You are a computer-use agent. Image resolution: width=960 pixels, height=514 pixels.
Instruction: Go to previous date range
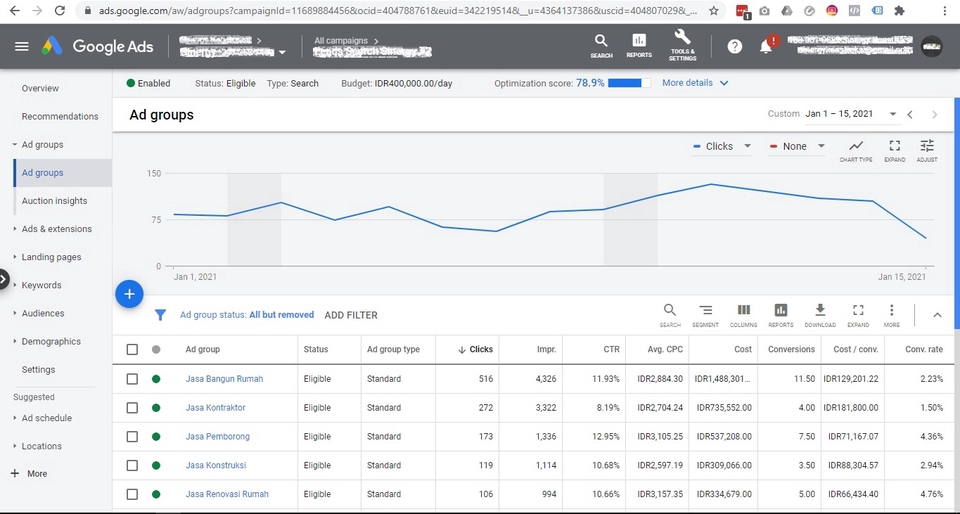(910, 114)
